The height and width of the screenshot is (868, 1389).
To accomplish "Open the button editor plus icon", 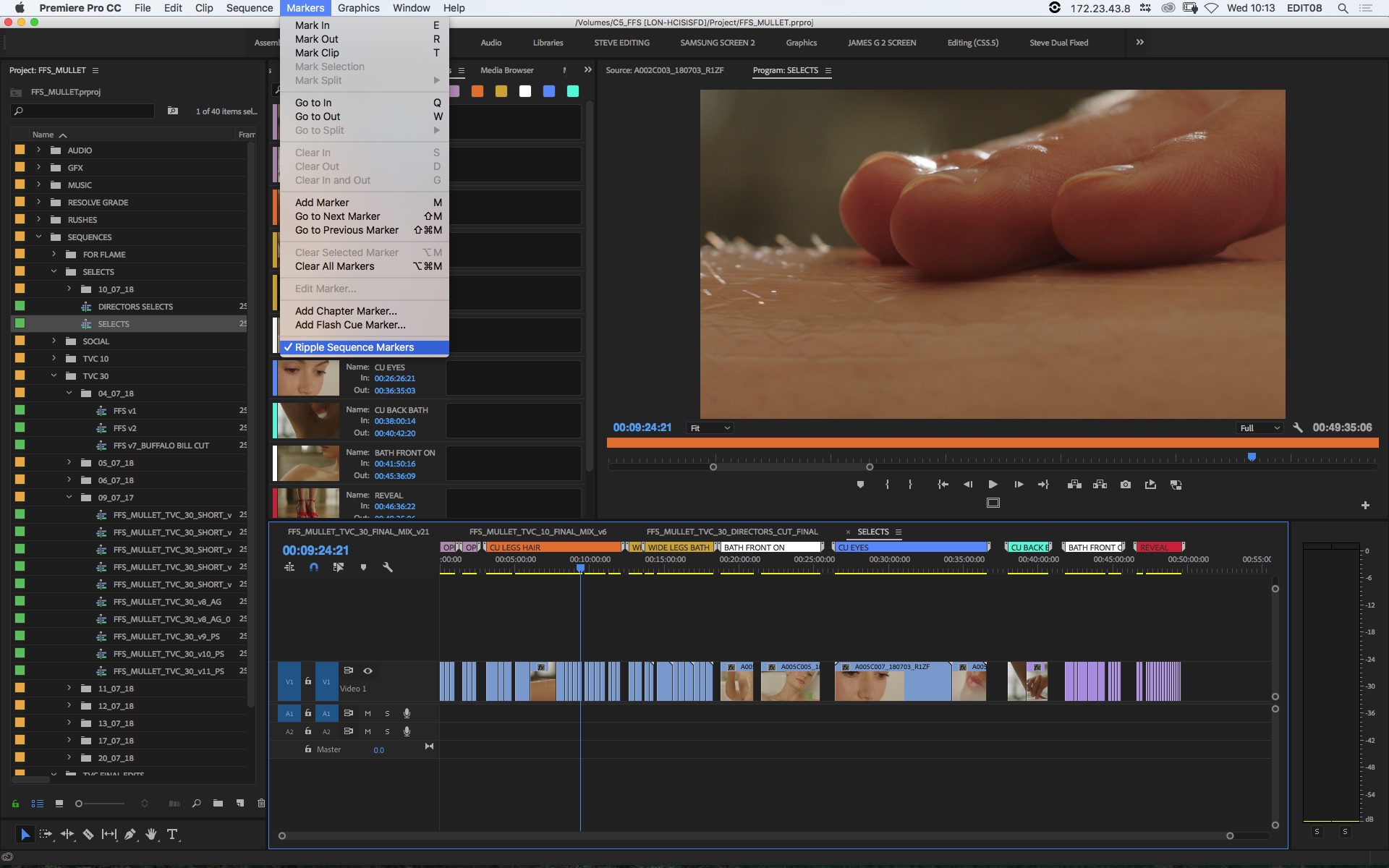I will point(1365,505).
